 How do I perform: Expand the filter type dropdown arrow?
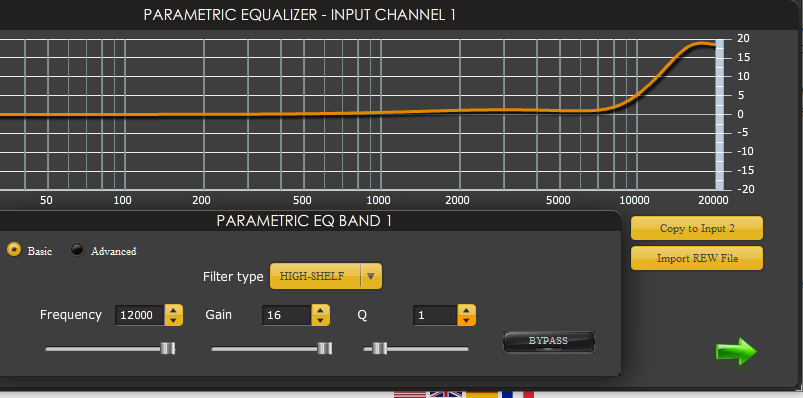pyautogui.click(x=371, y=276)
